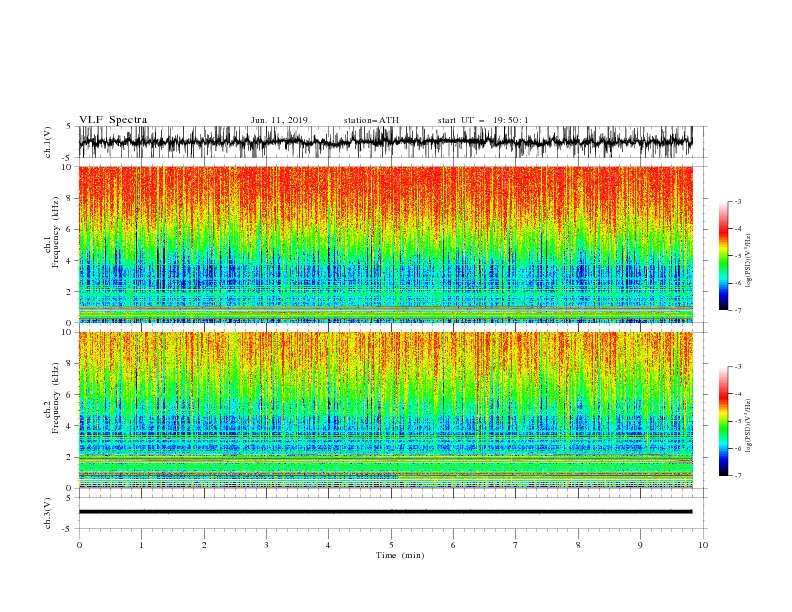This screenshot has width=792, height=612.
Task: Click the ch.2 PSD color scale bar
Action: click(x=723, y=421)
